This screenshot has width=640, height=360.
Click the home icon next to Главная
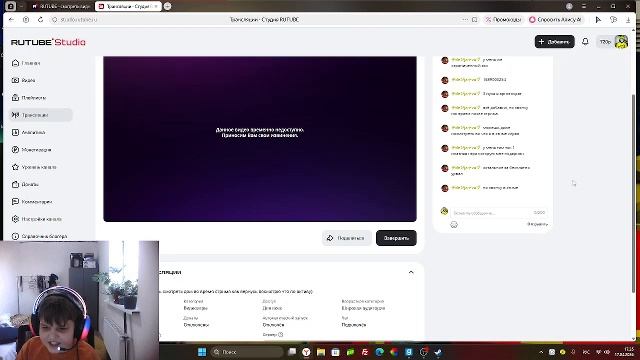16,63
